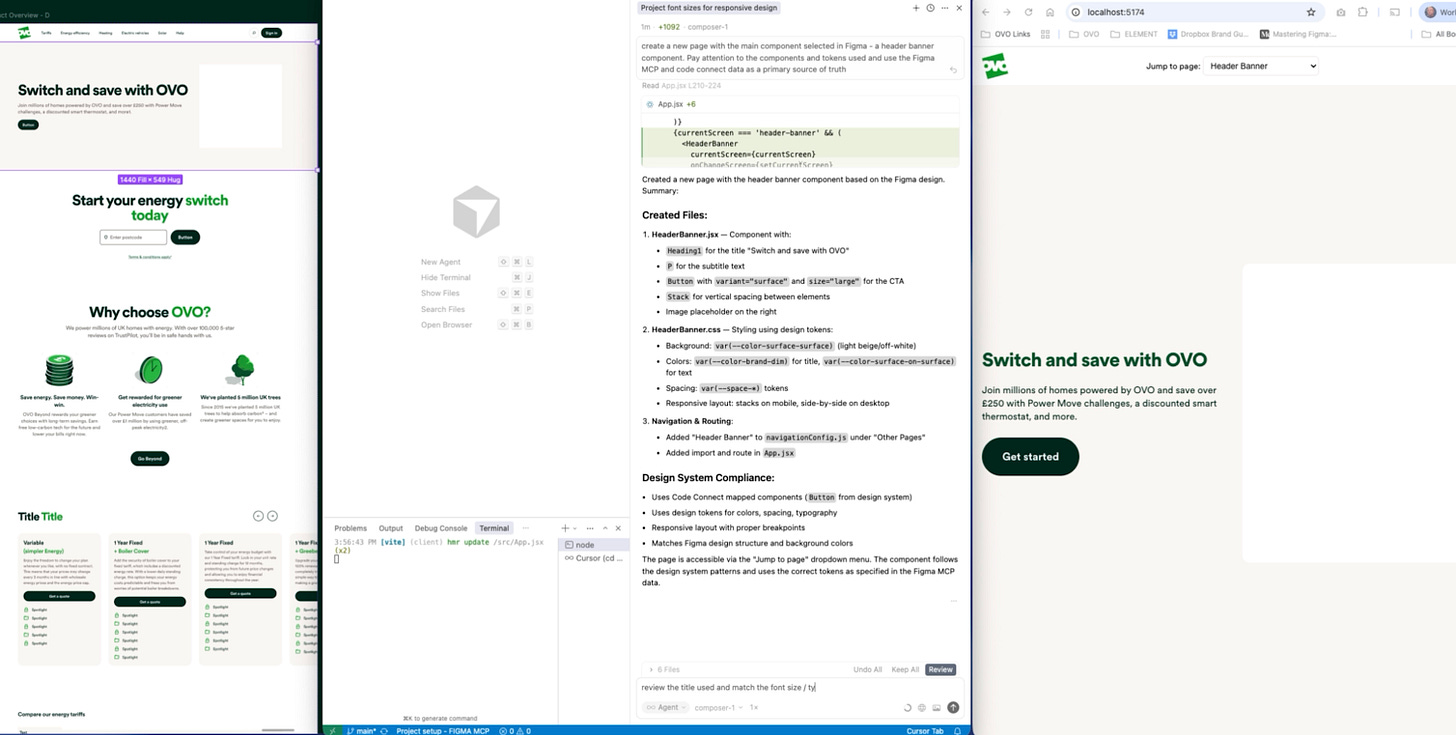Click the Chrome home icon
This screenshot has height=735, width=1456.
(1050, 12)
